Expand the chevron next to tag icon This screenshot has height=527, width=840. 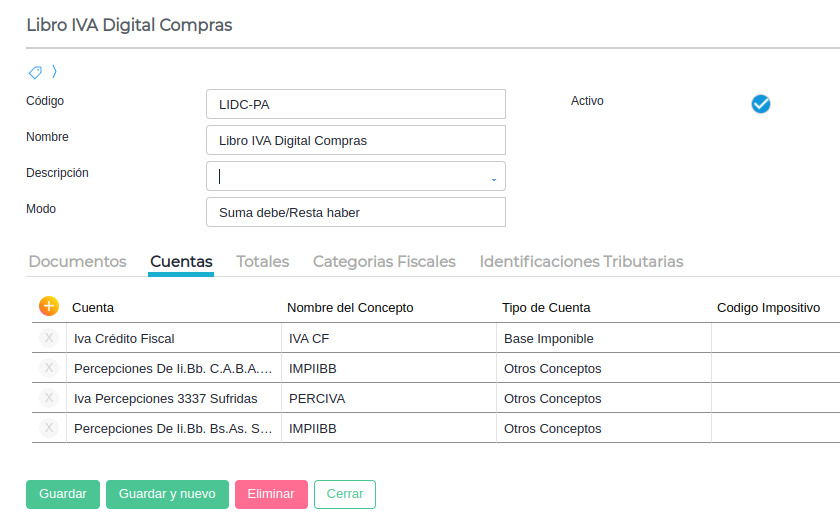point(54,72)
